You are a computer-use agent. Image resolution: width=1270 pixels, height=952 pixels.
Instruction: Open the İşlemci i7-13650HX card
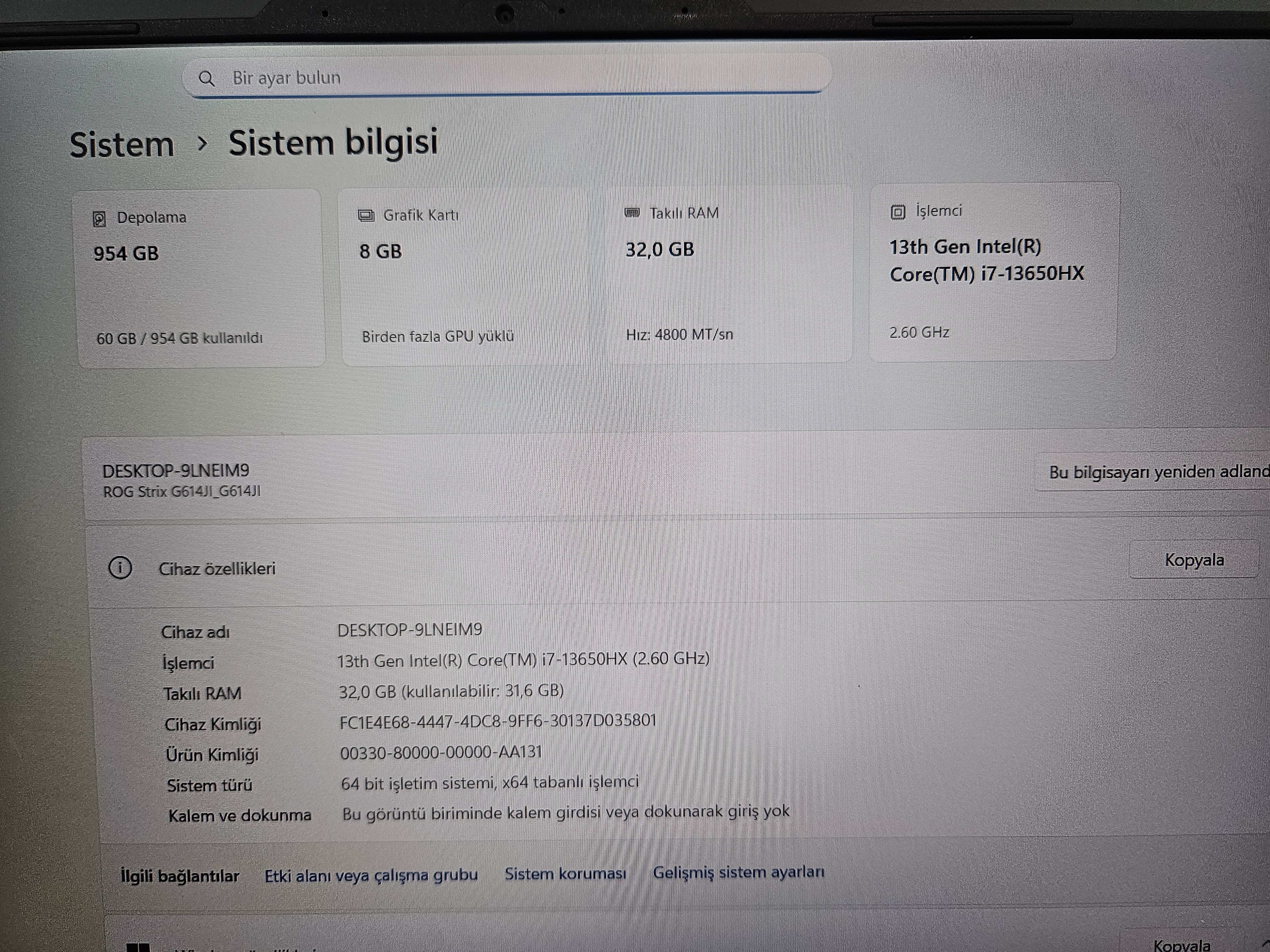click(993, 273)
